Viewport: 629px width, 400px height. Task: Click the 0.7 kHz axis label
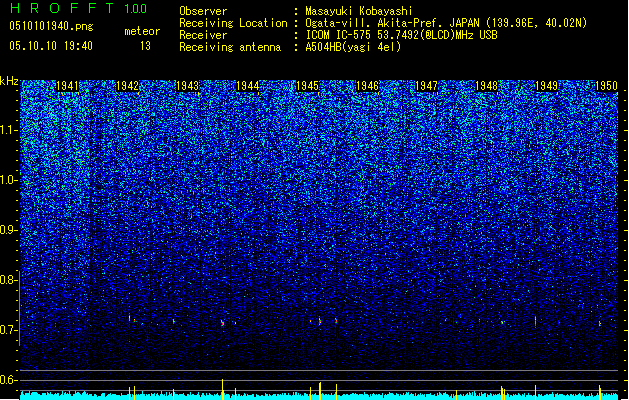tap(8, 330)
